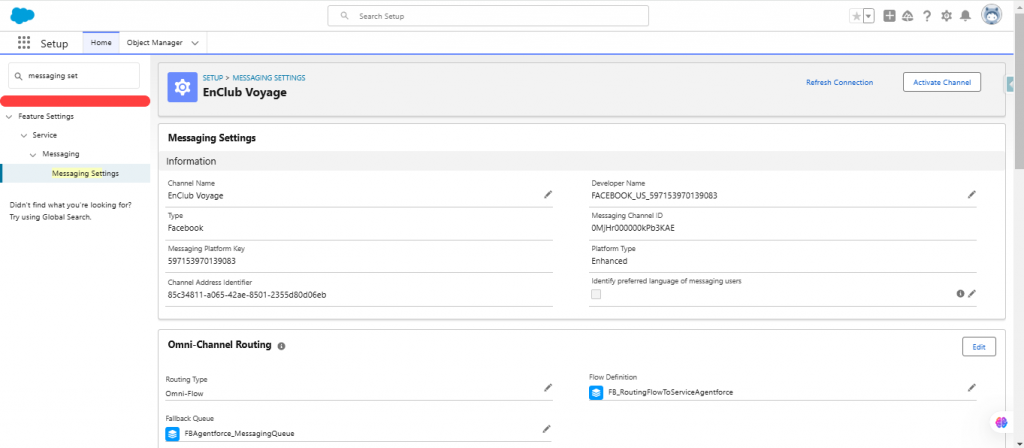This screenshot has height=448, width=1024.
Task: Click the Type value Facebook
Action: click(x=185, y=228)
